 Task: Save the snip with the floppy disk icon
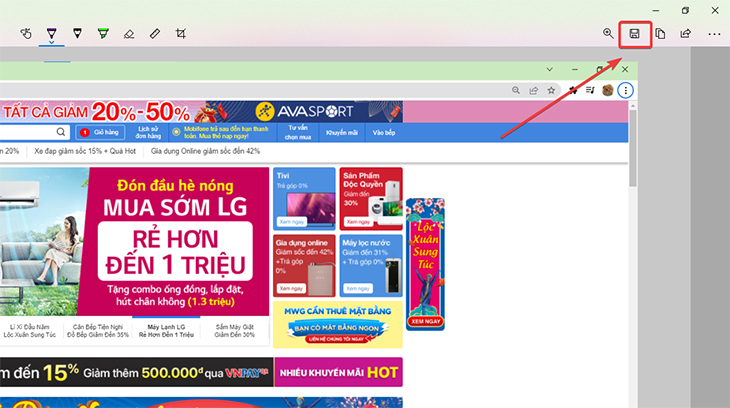634,34
